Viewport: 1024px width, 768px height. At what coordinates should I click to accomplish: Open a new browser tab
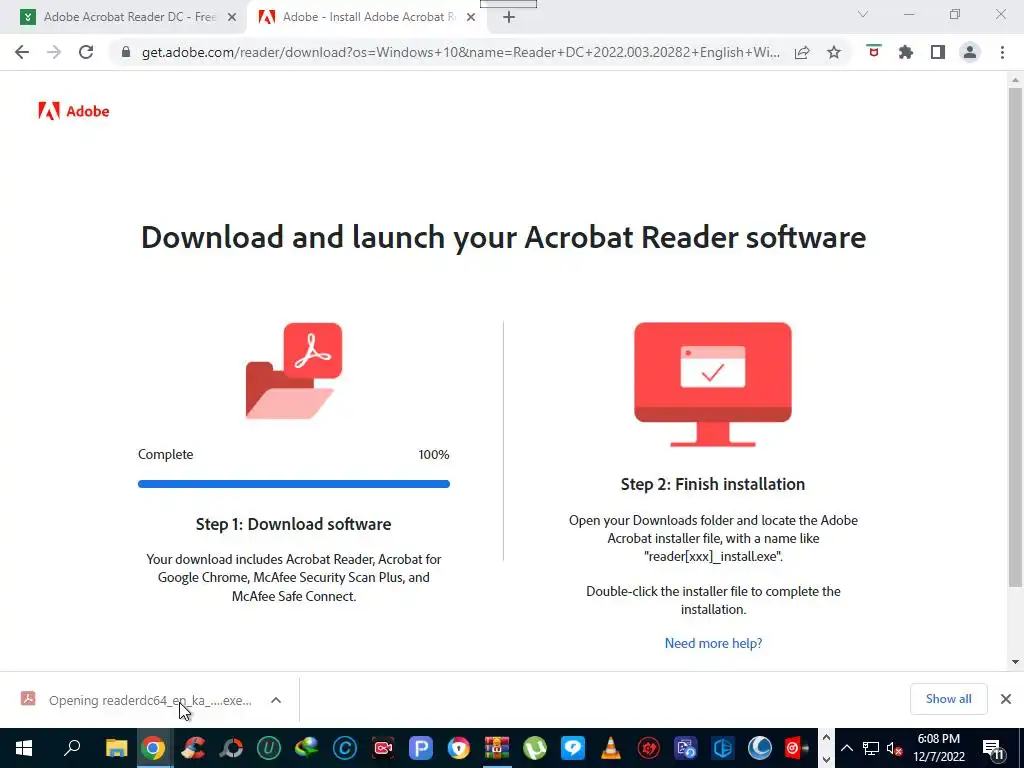(509, 17)
